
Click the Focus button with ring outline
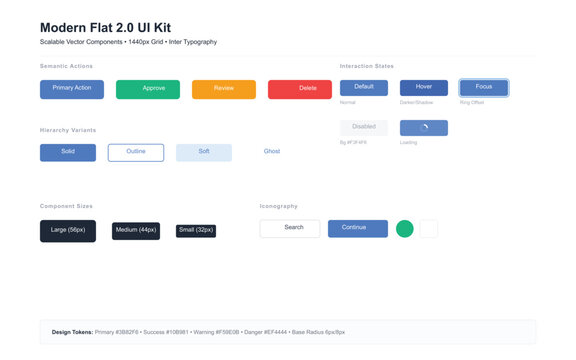pos(484,88)
